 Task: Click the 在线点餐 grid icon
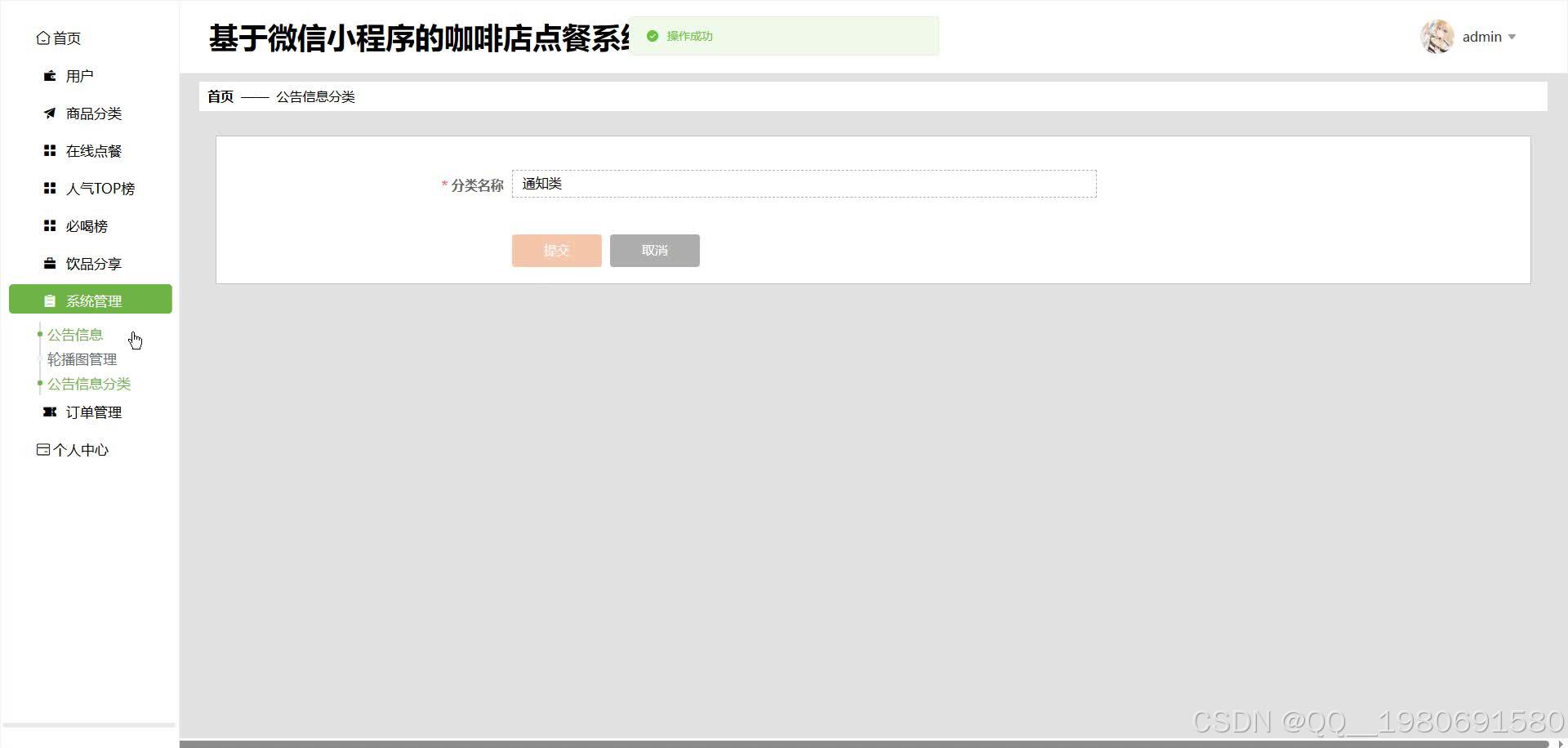[x=48, y=150]
